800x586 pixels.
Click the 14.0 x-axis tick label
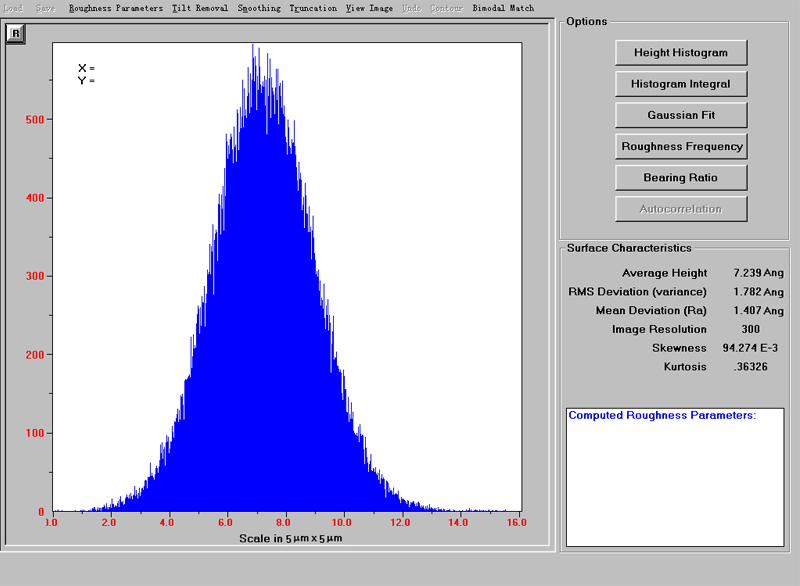pyautogui.click(x=458, y=522)
